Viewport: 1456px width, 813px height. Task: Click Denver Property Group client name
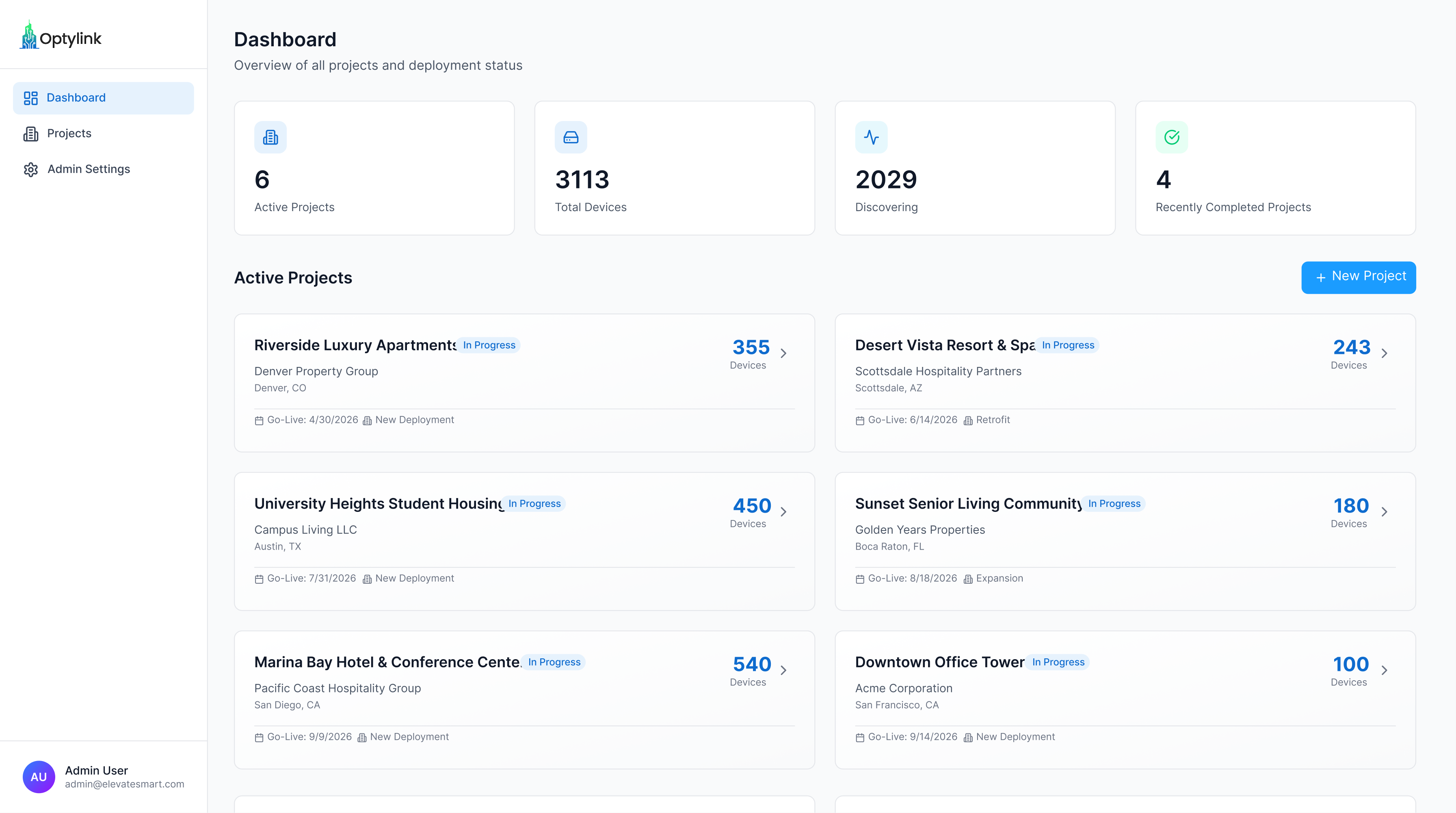tap(316, 371)
